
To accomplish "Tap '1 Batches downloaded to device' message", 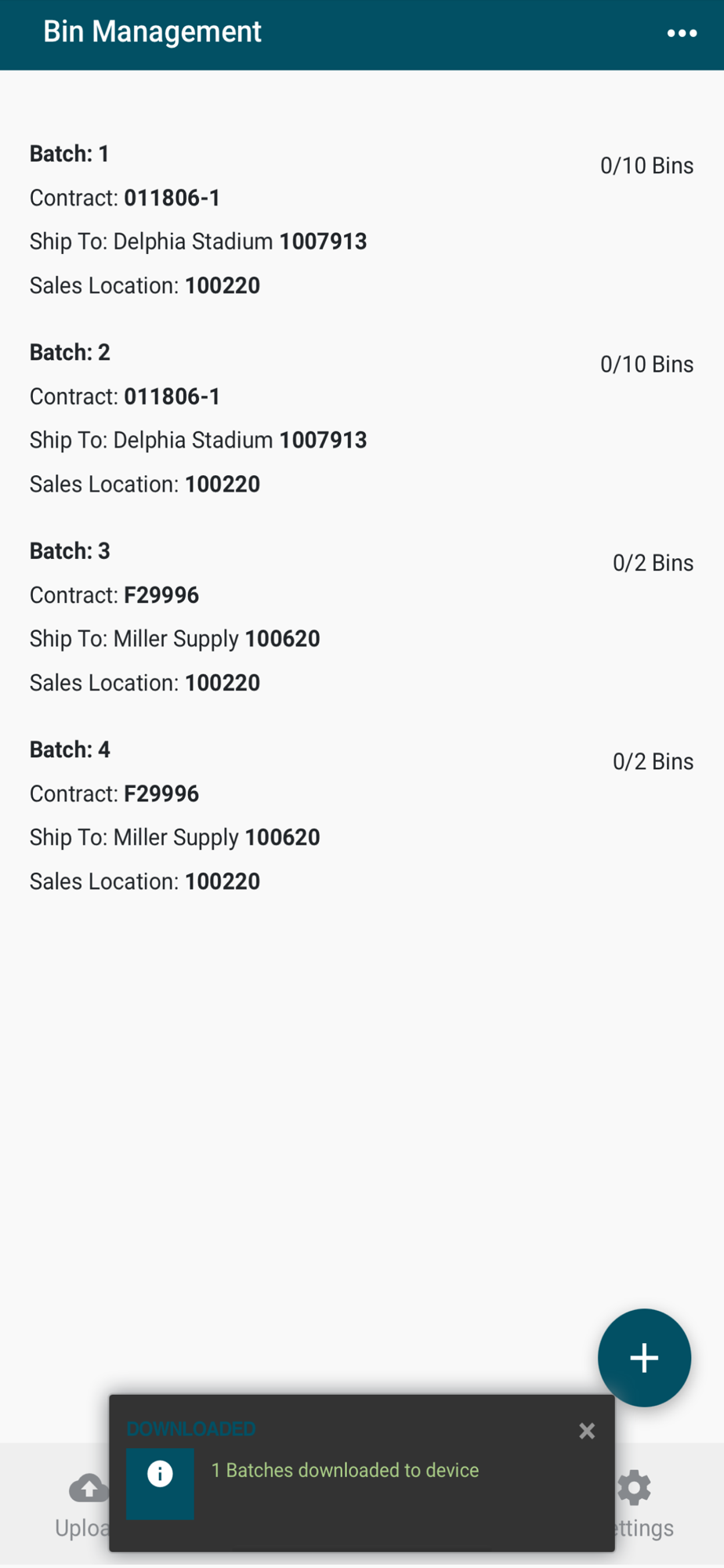I will (x=345, y=1470).
